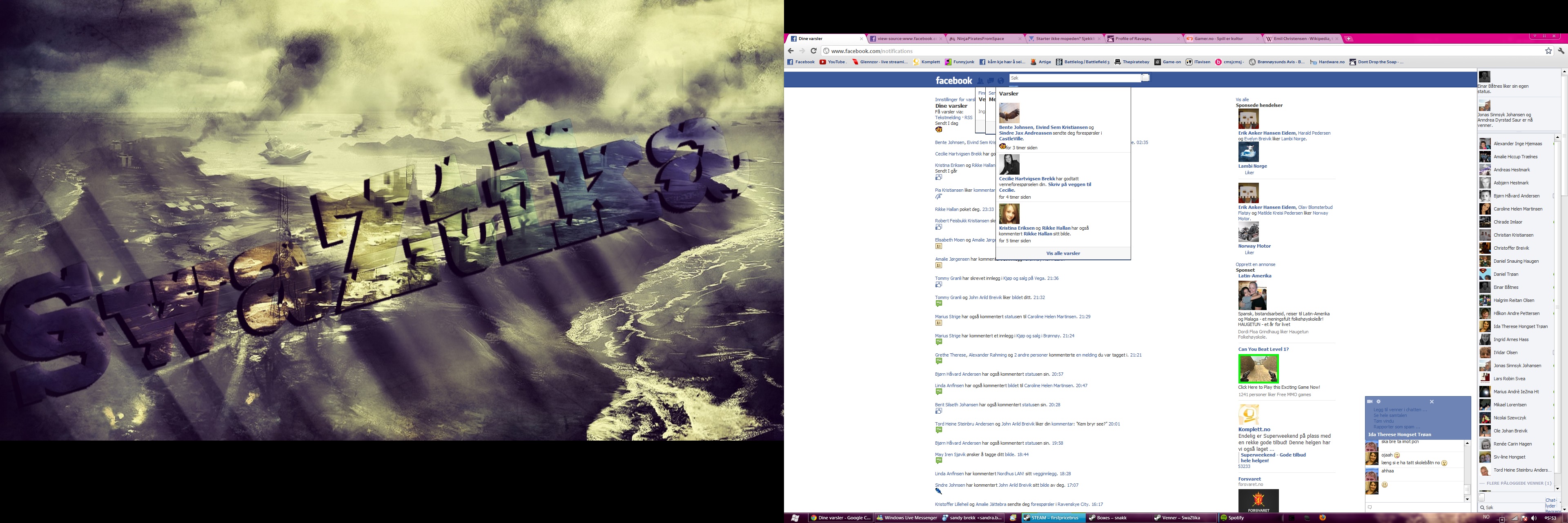The image size is (1568, 523).
Task: Bookmark this page with the star icon
Action: point(1548,51)
